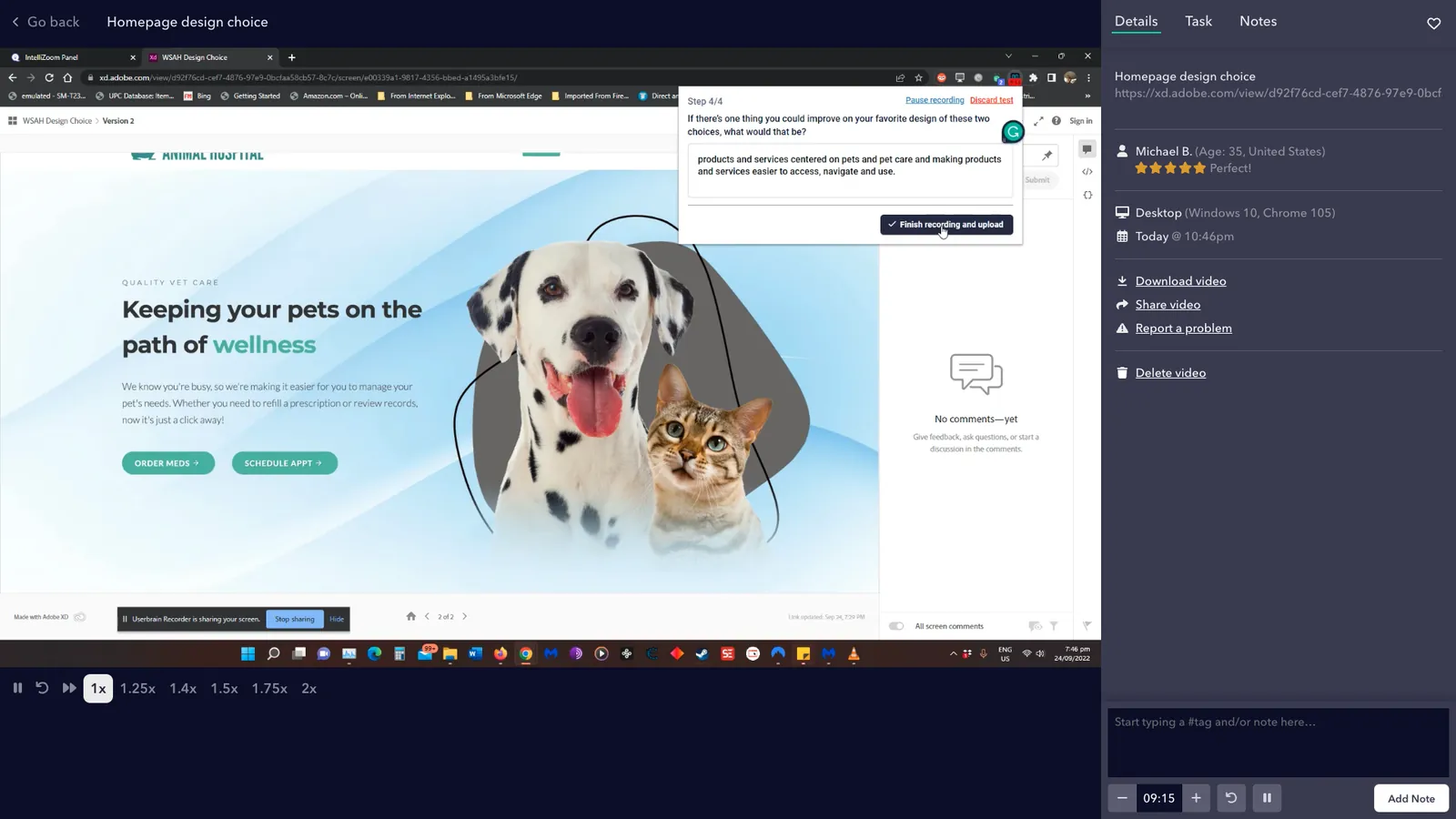This screenshot has height=819, width=1456.
Task: Set playback speed to 1.5x
Action: coord(224,689)
